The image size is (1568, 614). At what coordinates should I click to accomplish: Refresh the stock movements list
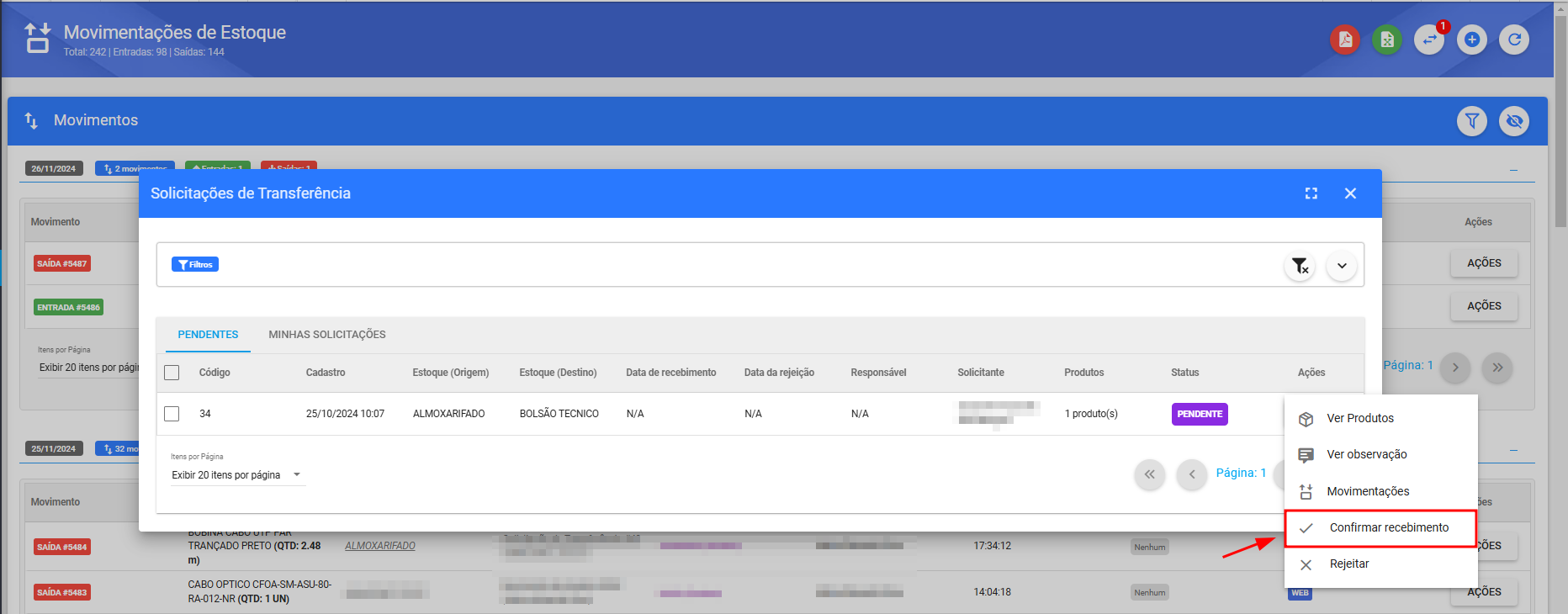(1513, 40)
